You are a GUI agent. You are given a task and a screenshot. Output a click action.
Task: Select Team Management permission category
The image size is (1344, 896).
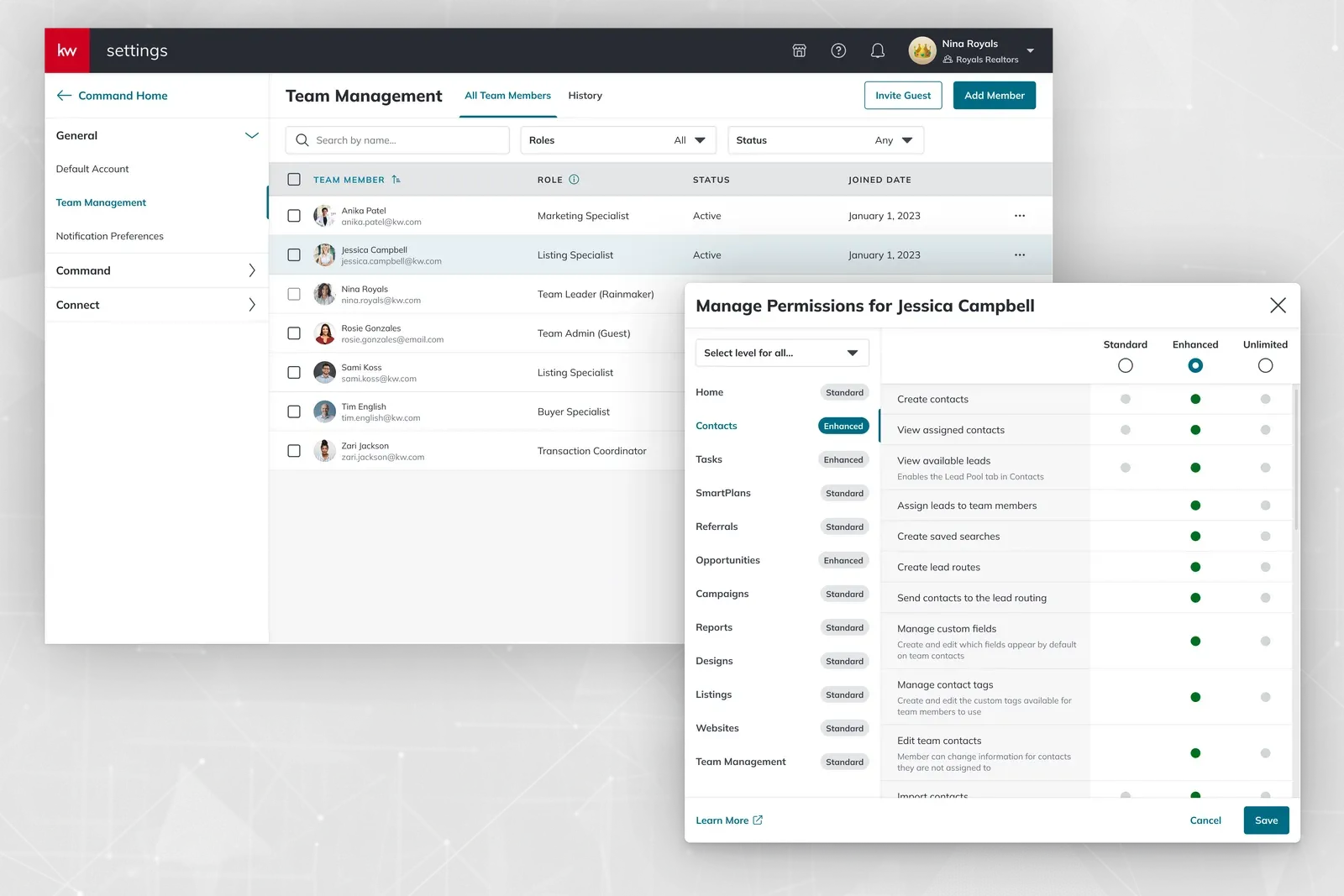click(741, 762)
